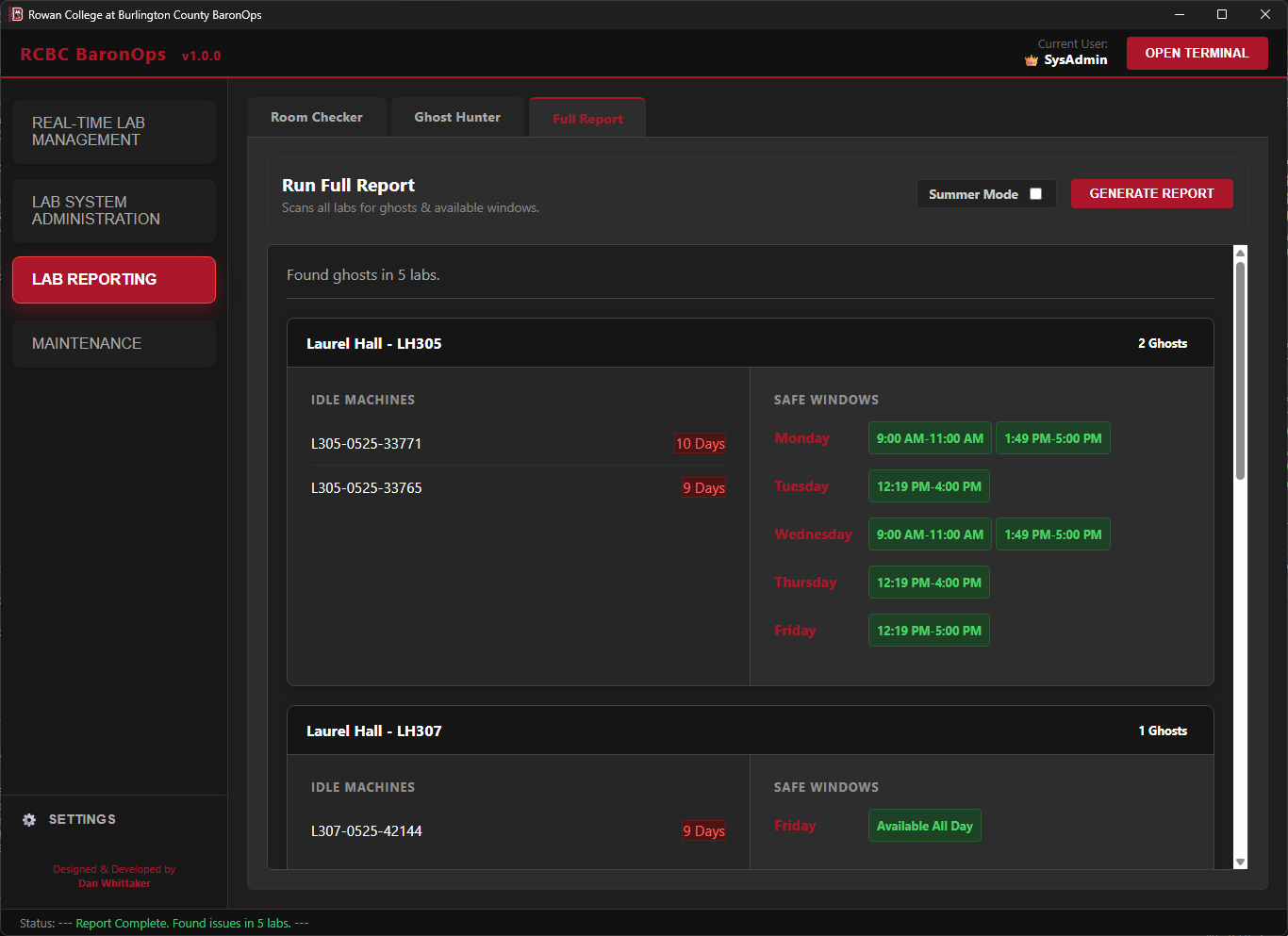Select the Full Report tab
This screenshot has height=936, width=1288.
pos(586,118)
